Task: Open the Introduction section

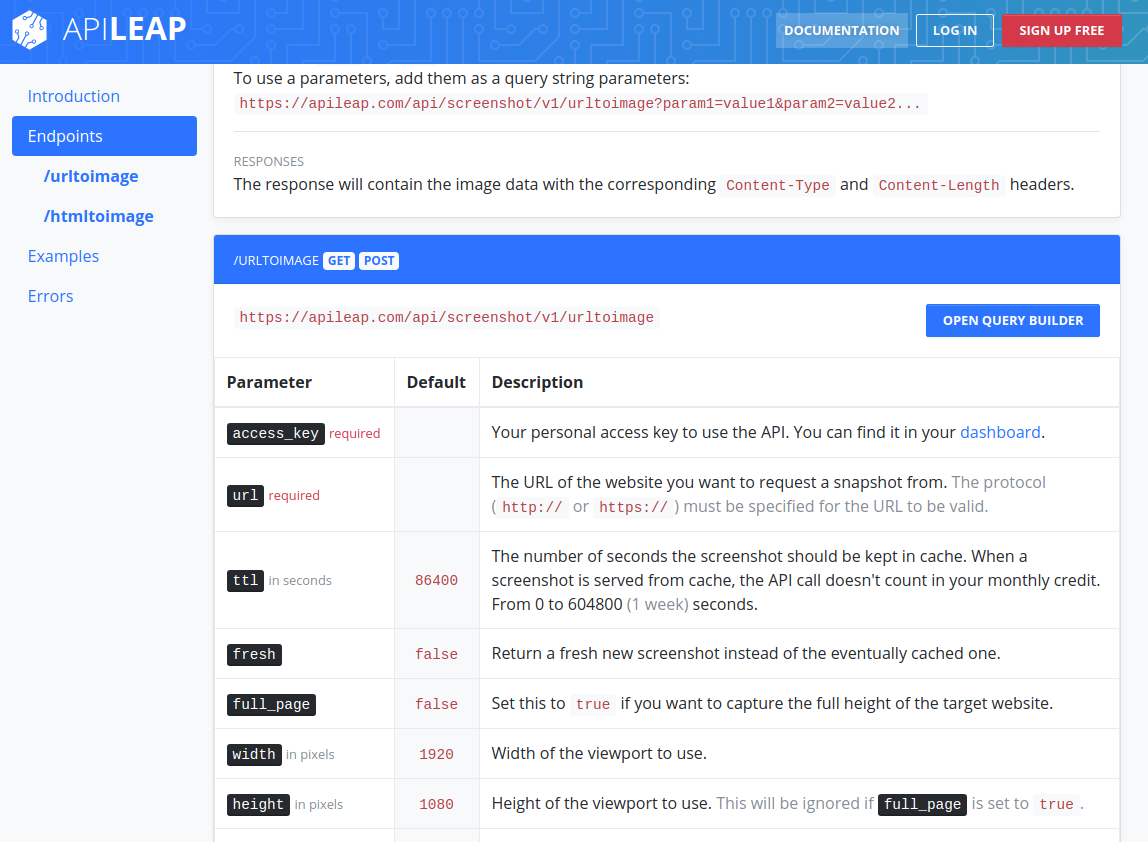Action: [74, 96]
